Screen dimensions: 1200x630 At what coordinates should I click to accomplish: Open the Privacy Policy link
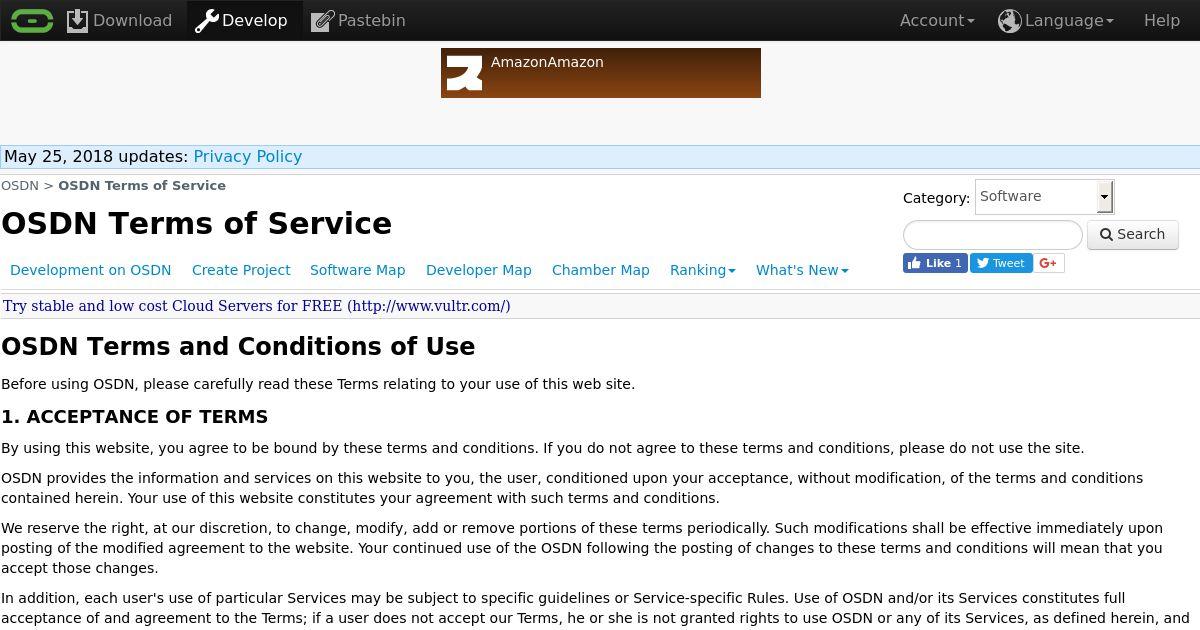pos(247,156)
